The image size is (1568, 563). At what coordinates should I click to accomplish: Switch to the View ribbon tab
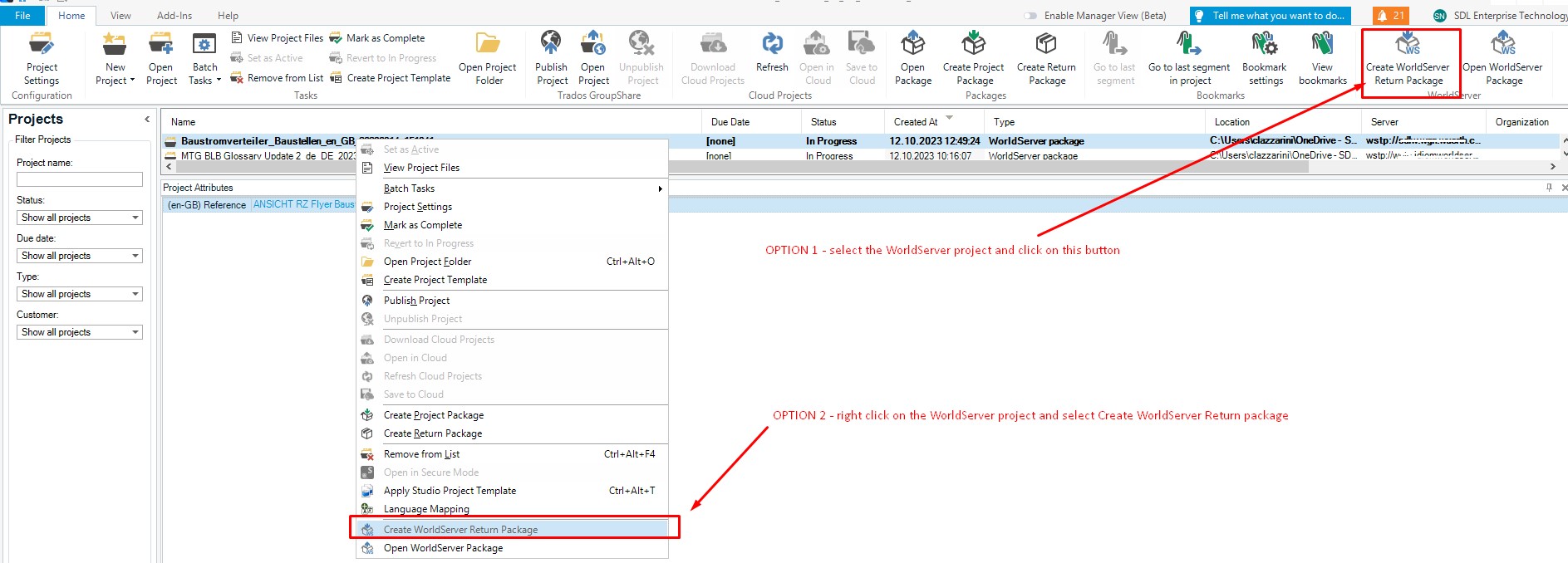tap(120, 16)
